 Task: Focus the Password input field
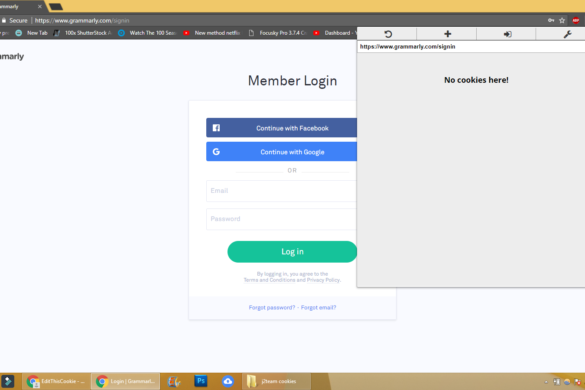coord(281,219)
